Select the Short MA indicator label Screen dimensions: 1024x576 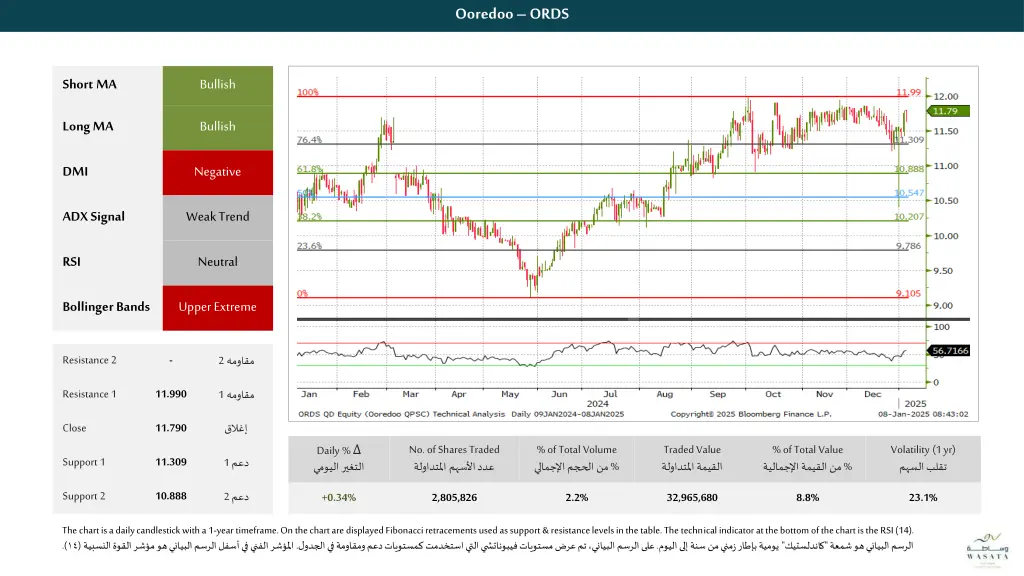tap(89, 84)
